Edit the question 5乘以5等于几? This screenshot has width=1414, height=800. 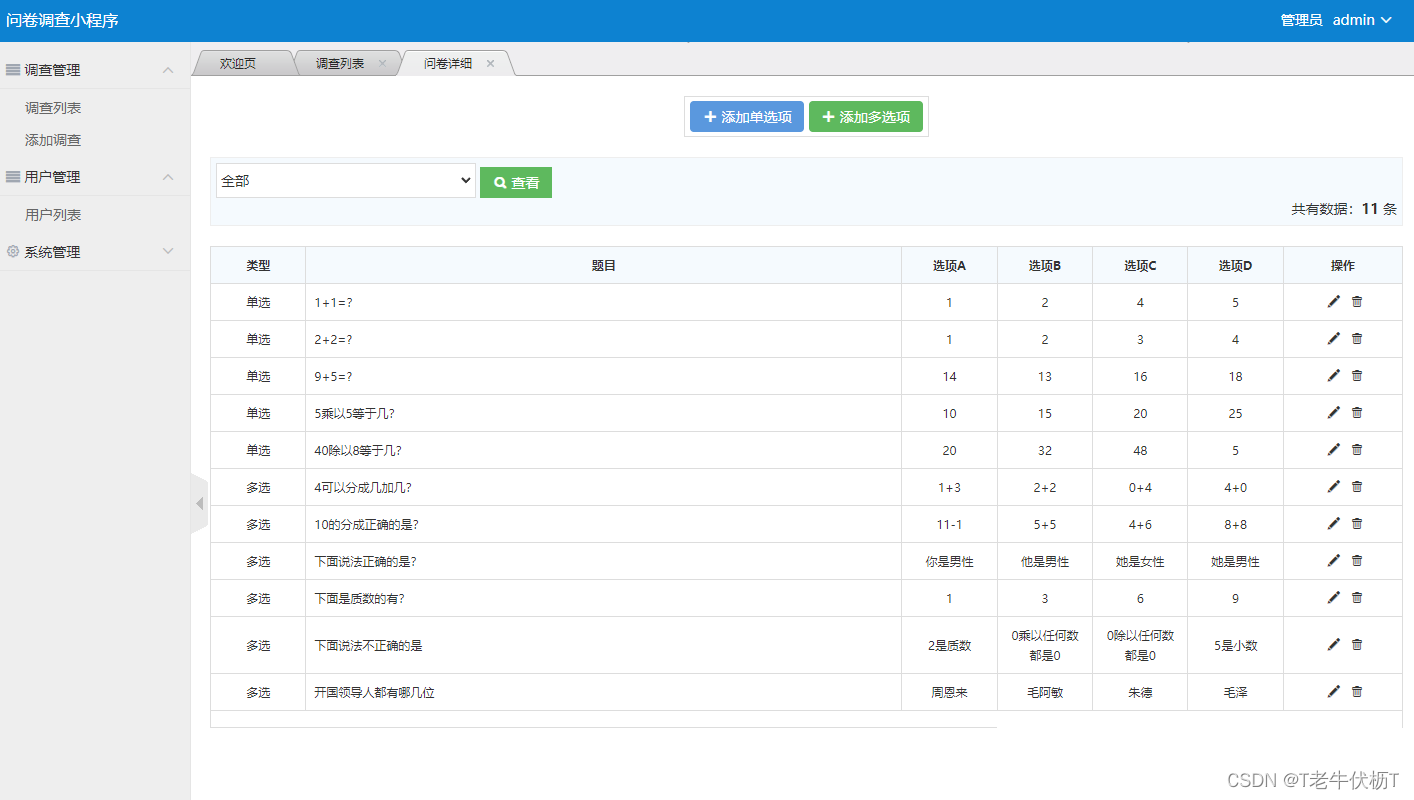click(1333, 413)
